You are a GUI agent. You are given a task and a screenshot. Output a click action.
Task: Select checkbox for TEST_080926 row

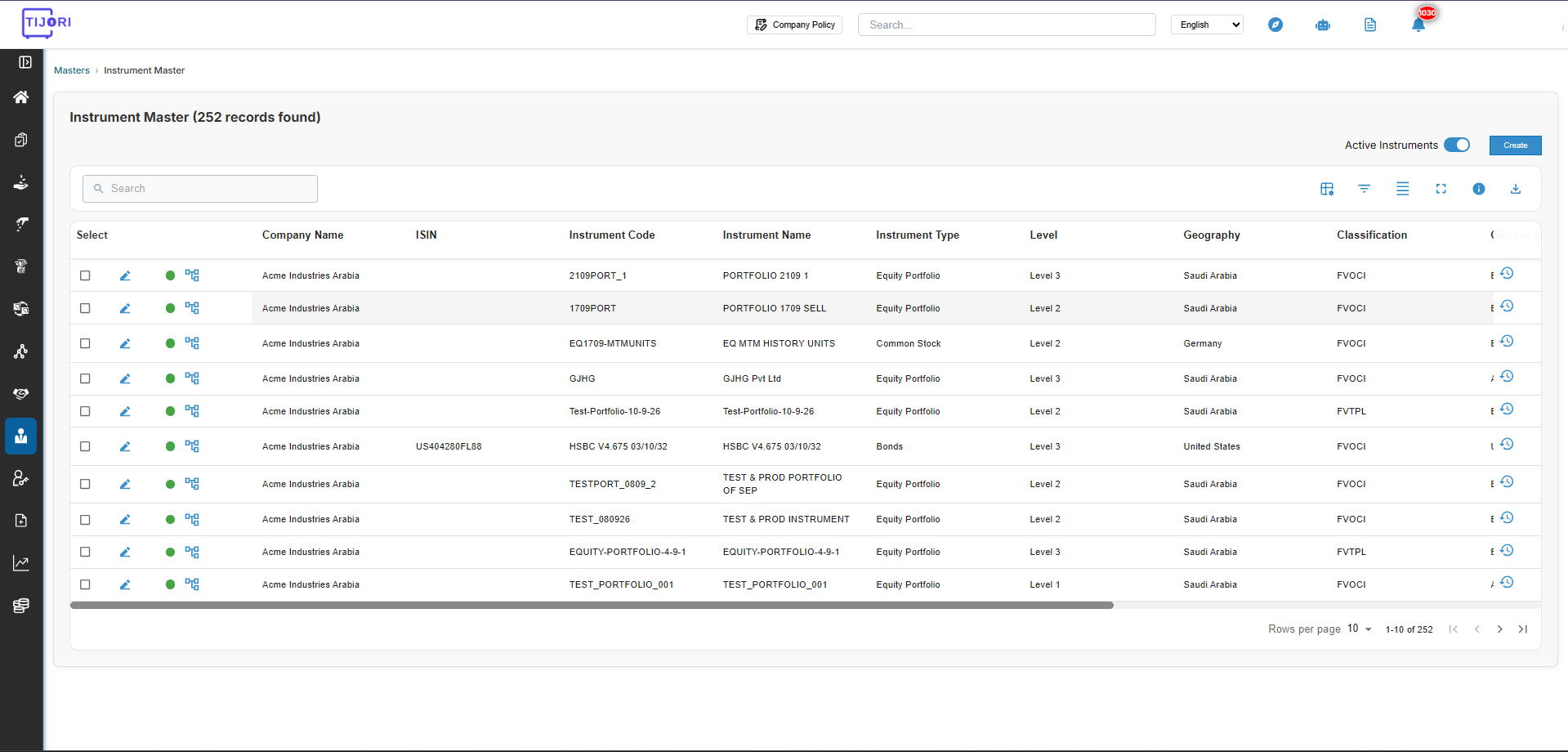pos(85,520)
